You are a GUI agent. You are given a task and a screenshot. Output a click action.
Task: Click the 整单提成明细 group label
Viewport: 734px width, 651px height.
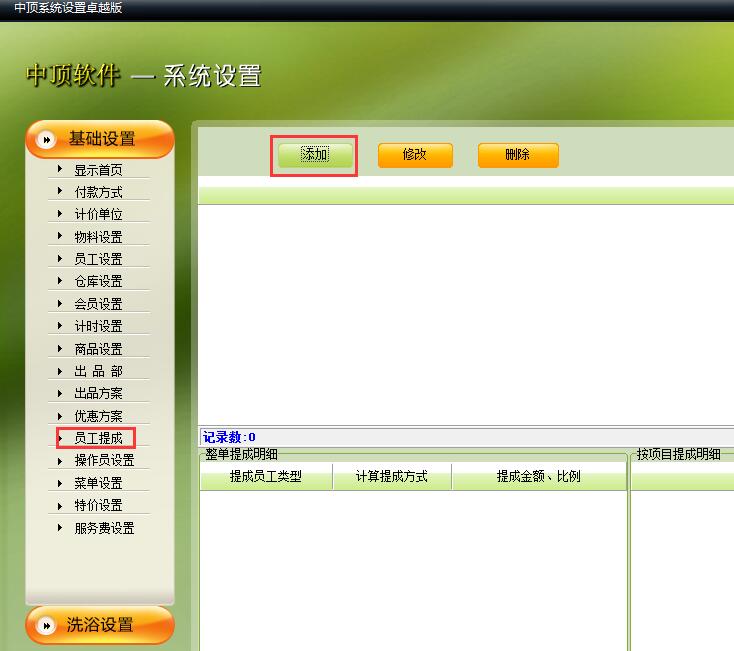coord(242,454)
